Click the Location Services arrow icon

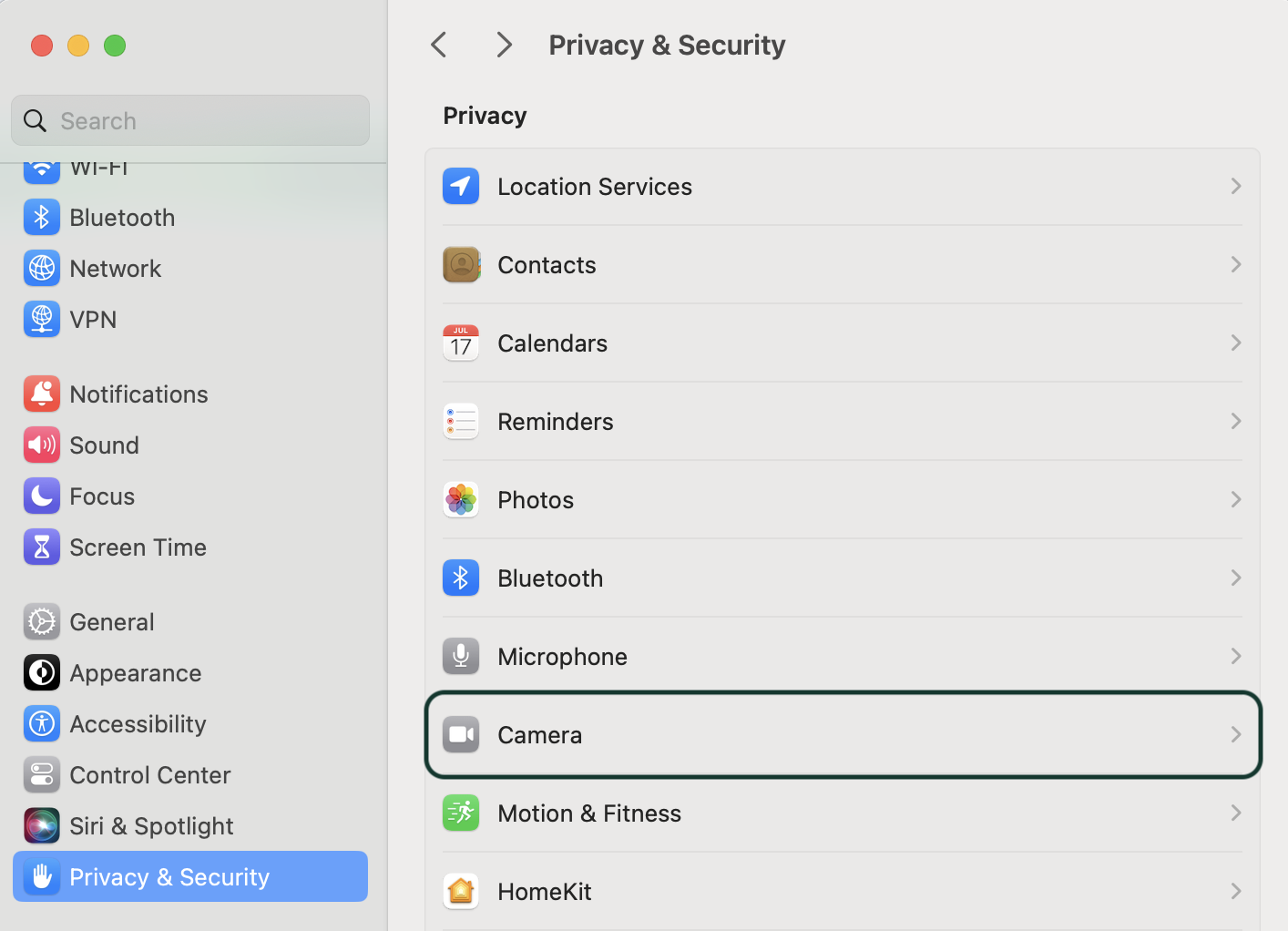tap(461, 187)
